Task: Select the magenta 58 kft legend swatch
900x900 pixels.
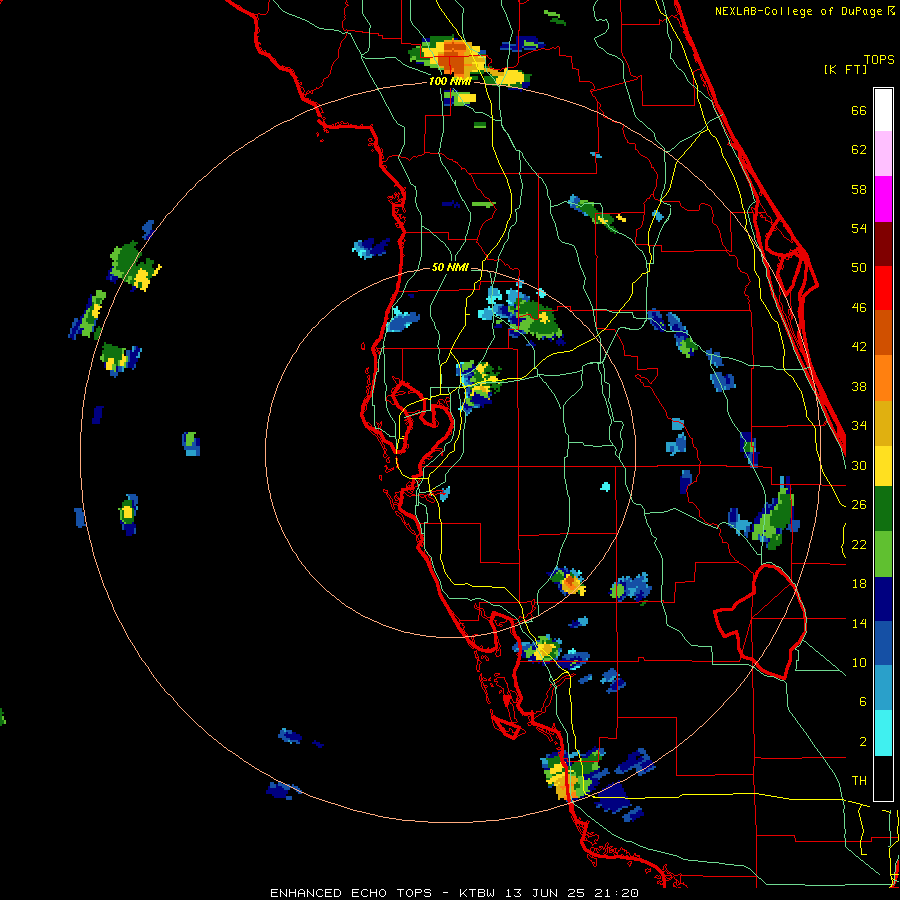Action: pos(883,199)
